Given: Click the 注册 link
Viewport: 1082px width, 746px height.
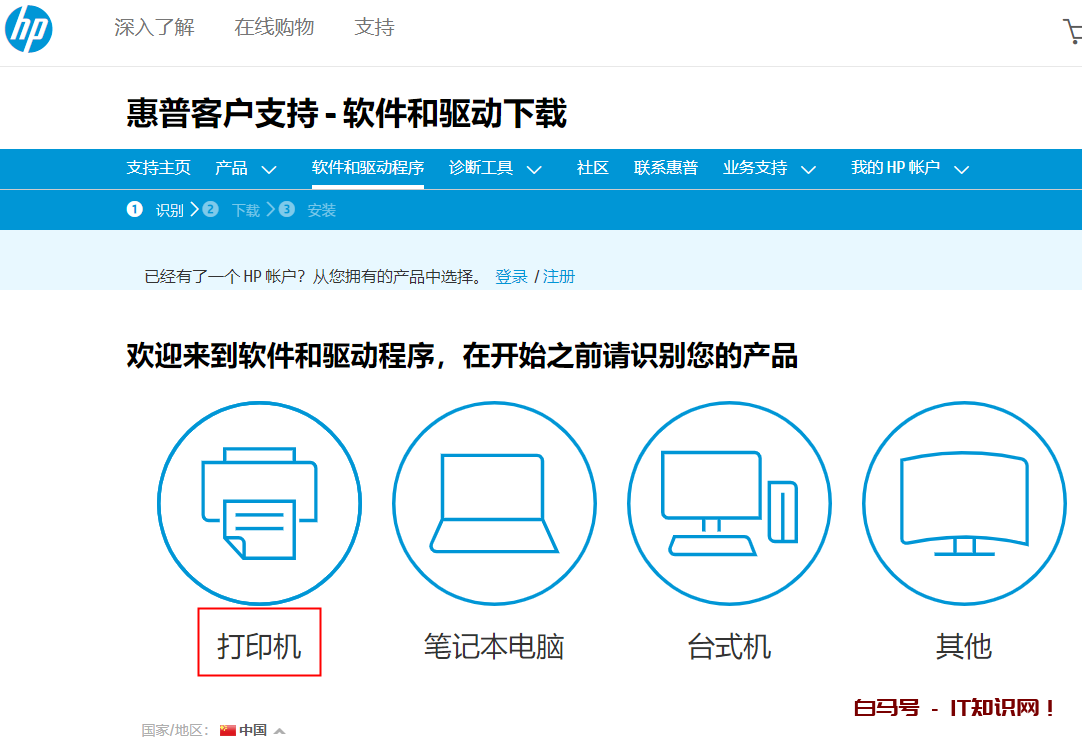Looking at the screenshot, I should click(x=559, y=277).
